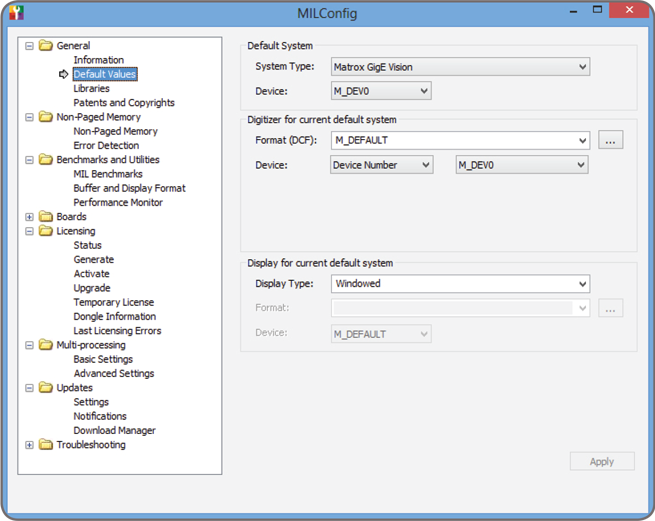Collapse the Non-Paged Memory group
The width and height of the screenshot is (655, 521).
(29, 117)
